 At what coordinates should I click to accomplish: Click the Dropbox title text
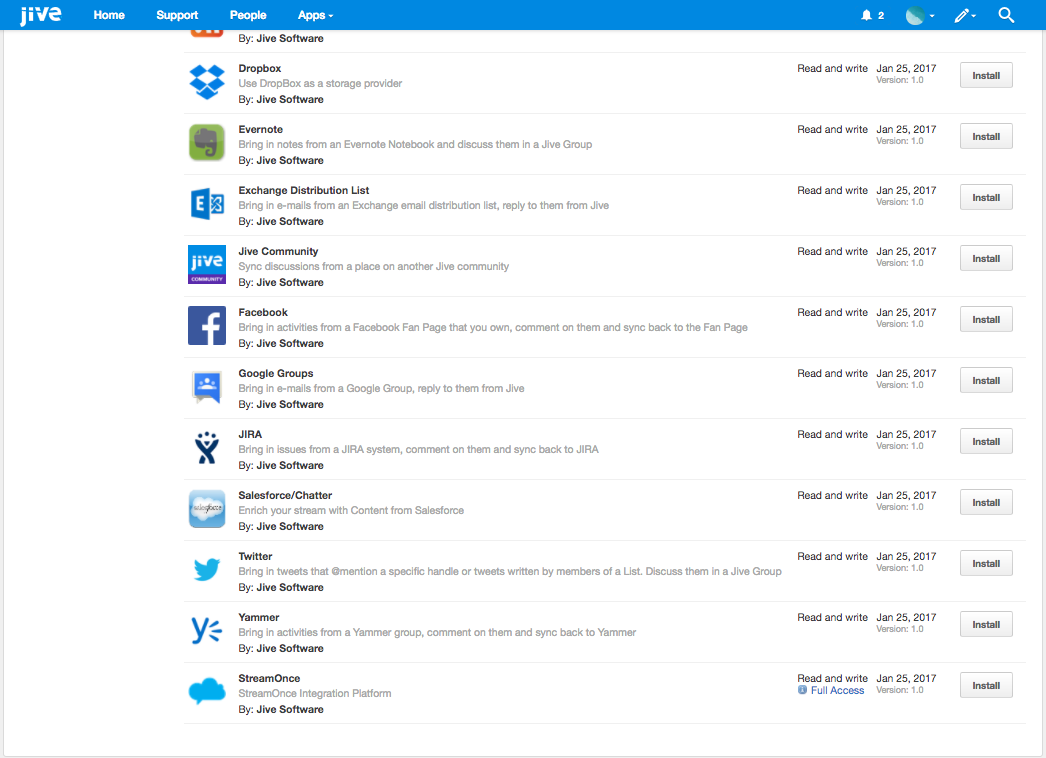point(259,68)
